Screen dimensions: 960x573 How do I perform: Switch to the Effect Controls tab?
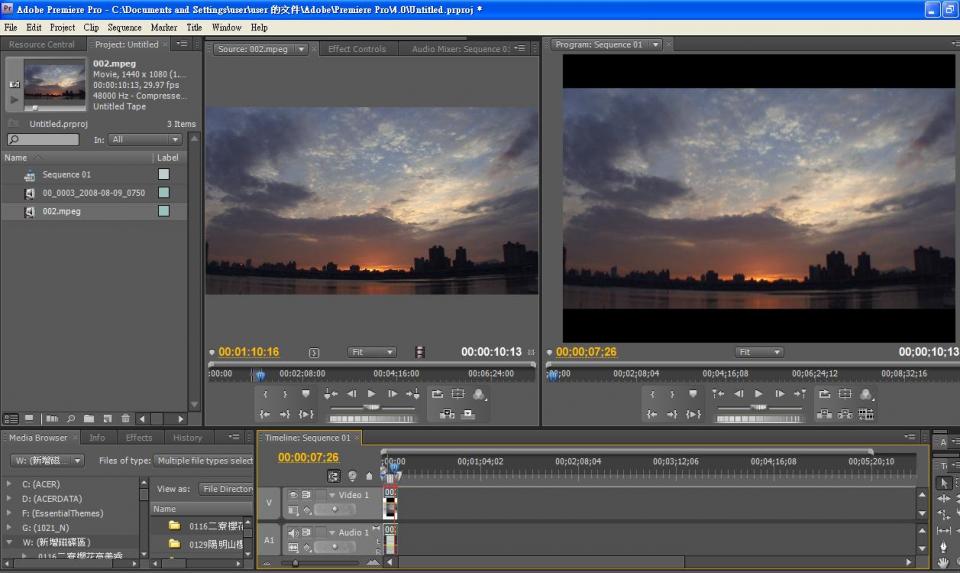click(x=357, y=49)
